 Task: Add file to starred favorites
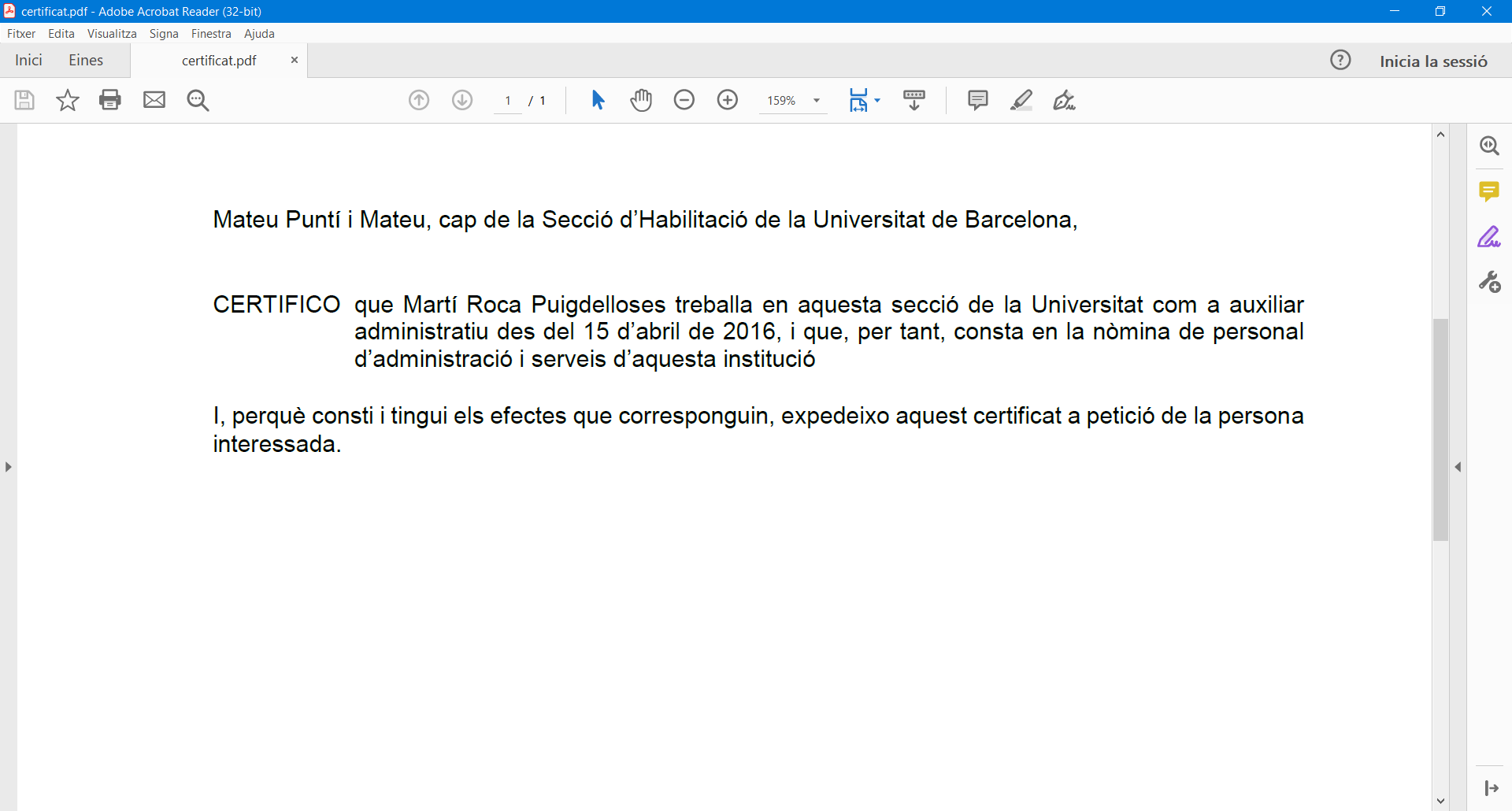[68, 100]
